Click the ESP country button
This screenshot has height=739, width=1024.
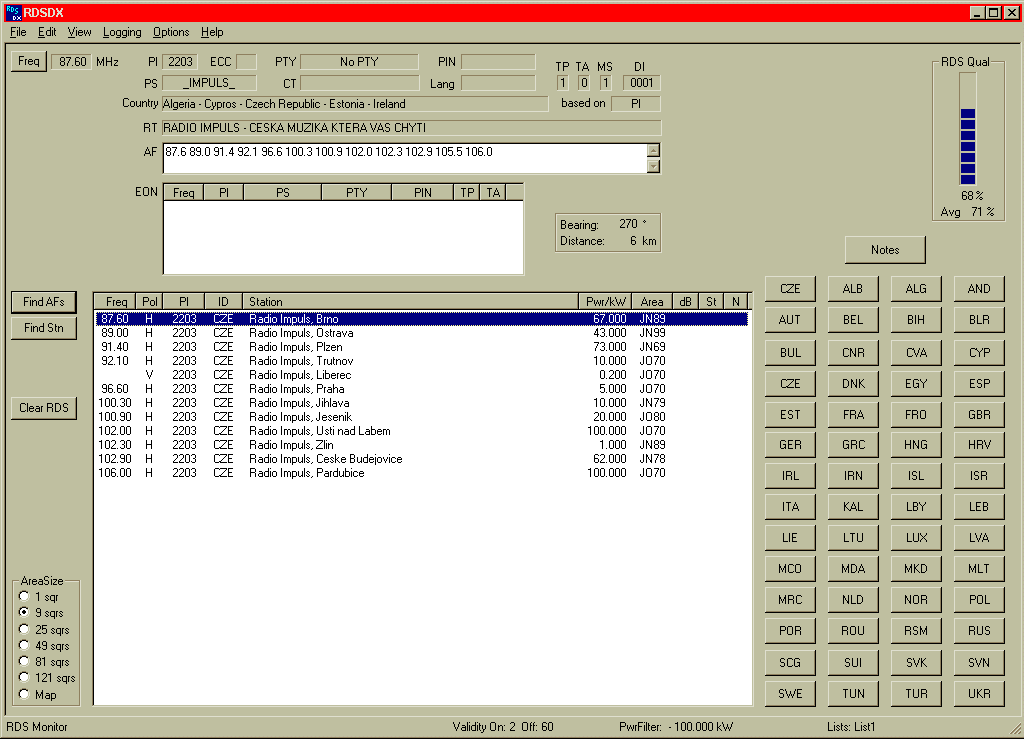(x=979, y=384)
